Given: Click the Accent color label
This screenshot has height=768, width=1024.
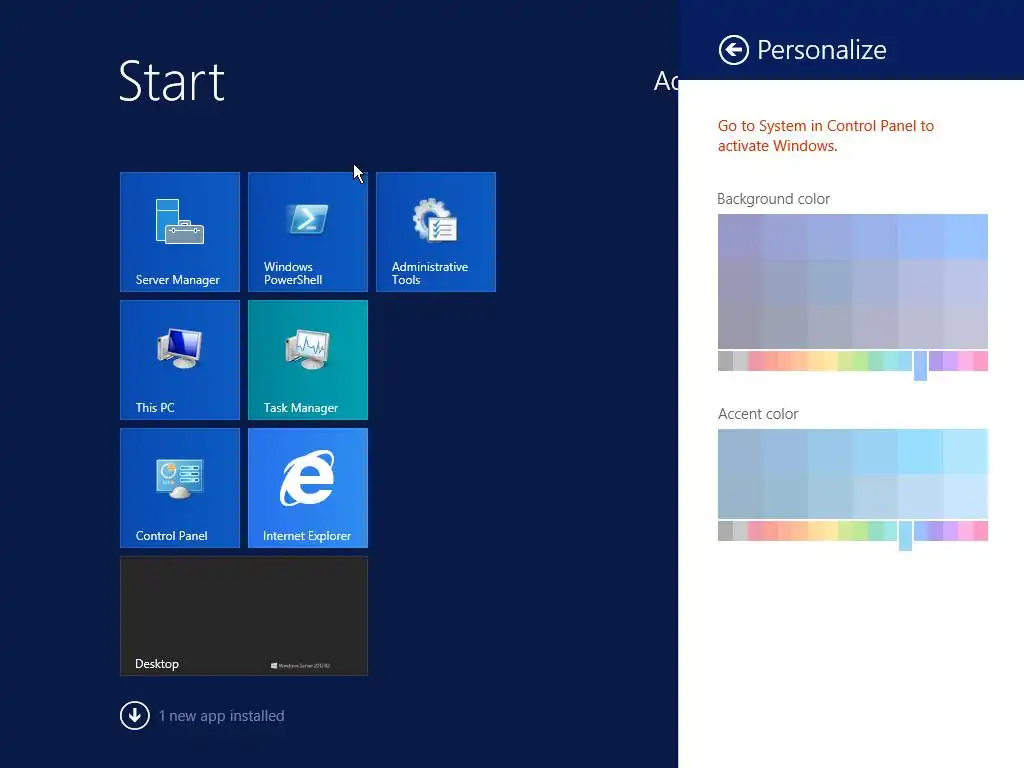Looking at the screenshot, I should pos(758,414).
